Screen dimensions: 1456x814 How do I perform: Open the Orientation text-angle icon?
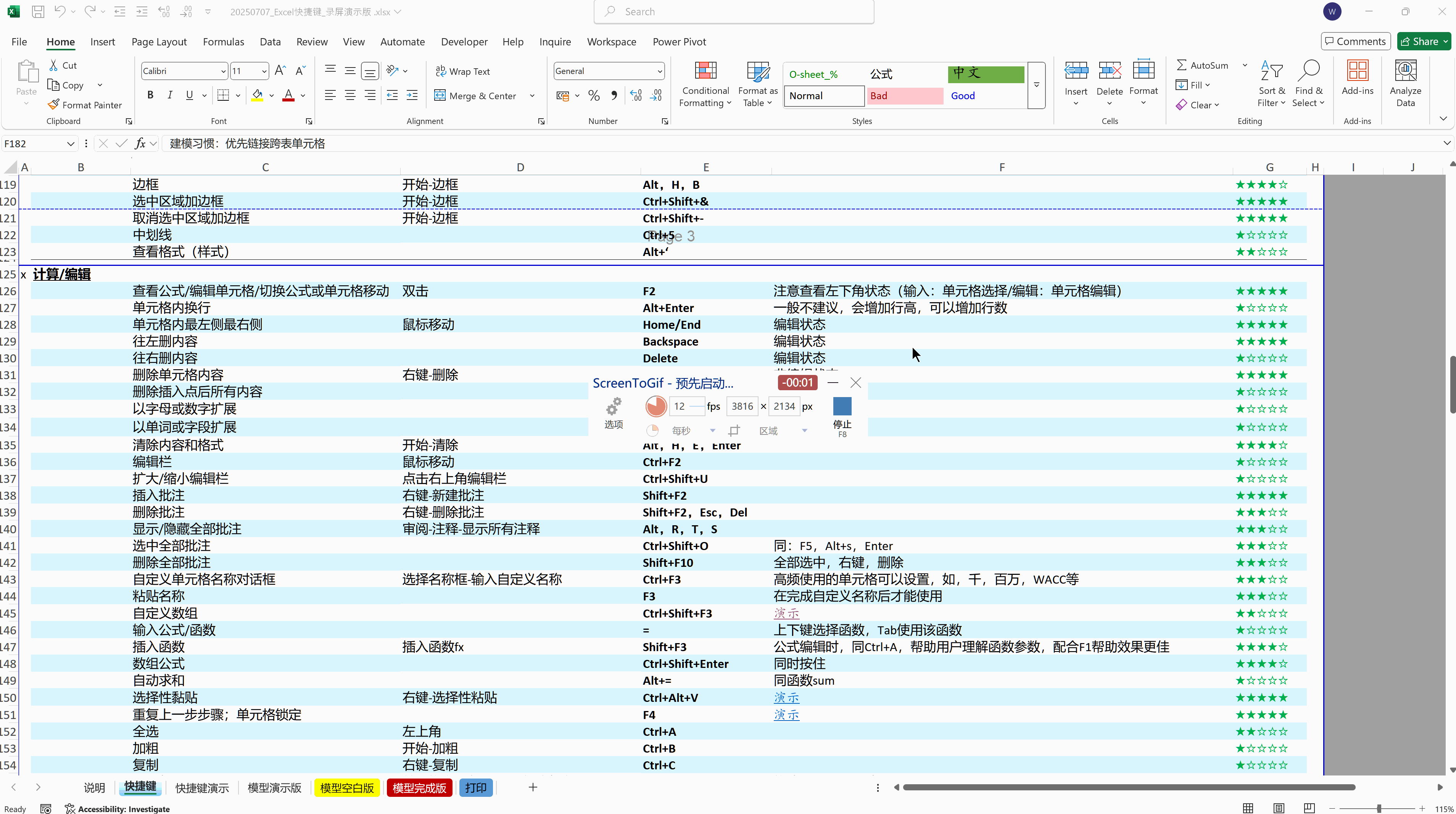[x=392, y=71]
